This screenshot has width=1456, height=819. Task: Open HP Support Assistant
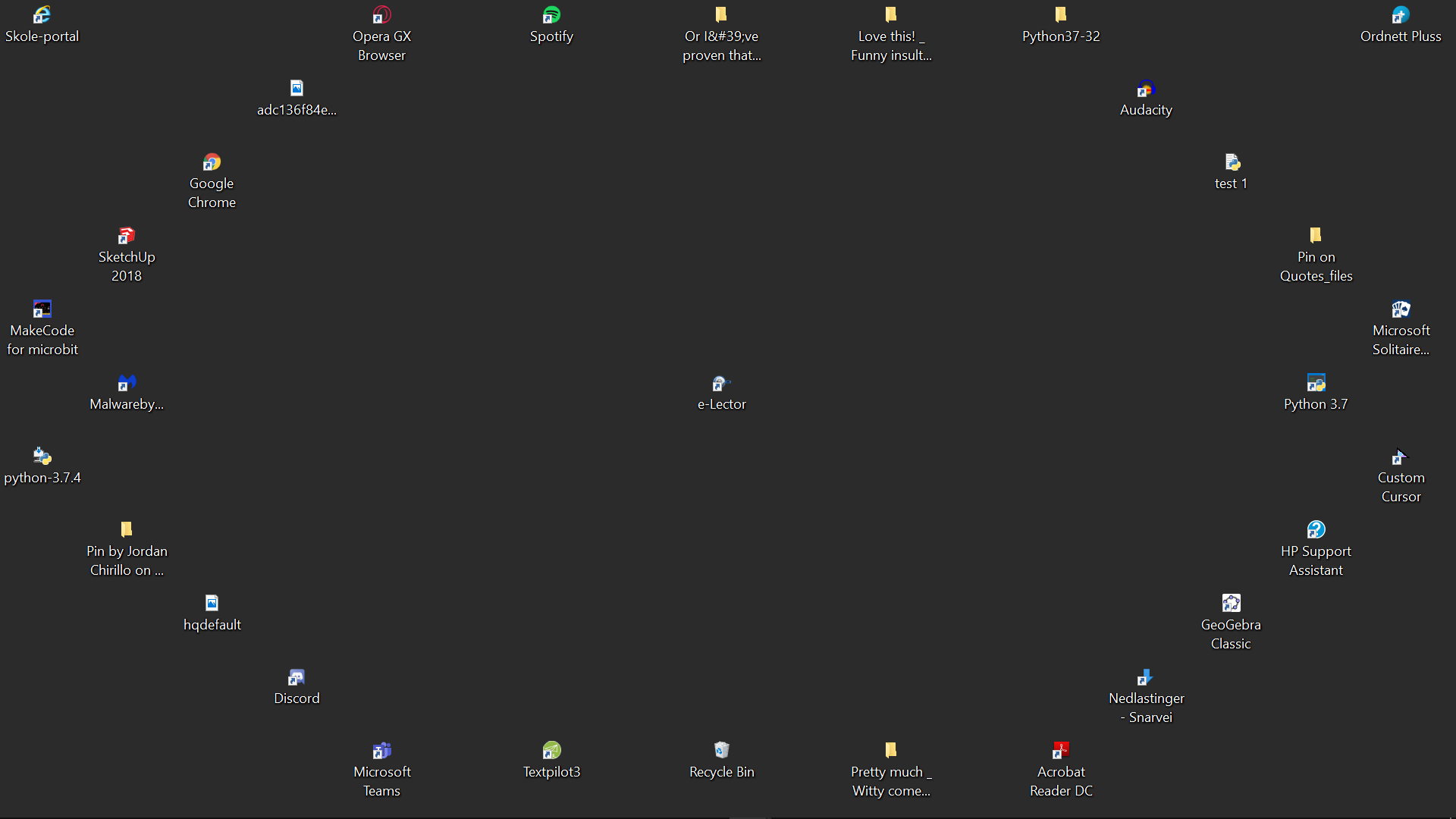point(1315,529)
